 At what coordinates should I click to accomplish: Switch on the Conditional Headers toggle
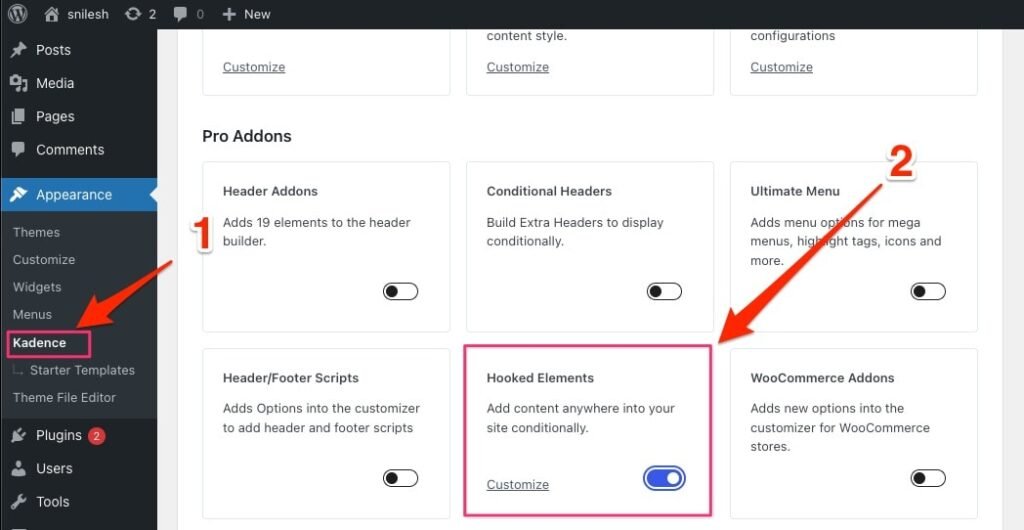(x=664, y=291)
